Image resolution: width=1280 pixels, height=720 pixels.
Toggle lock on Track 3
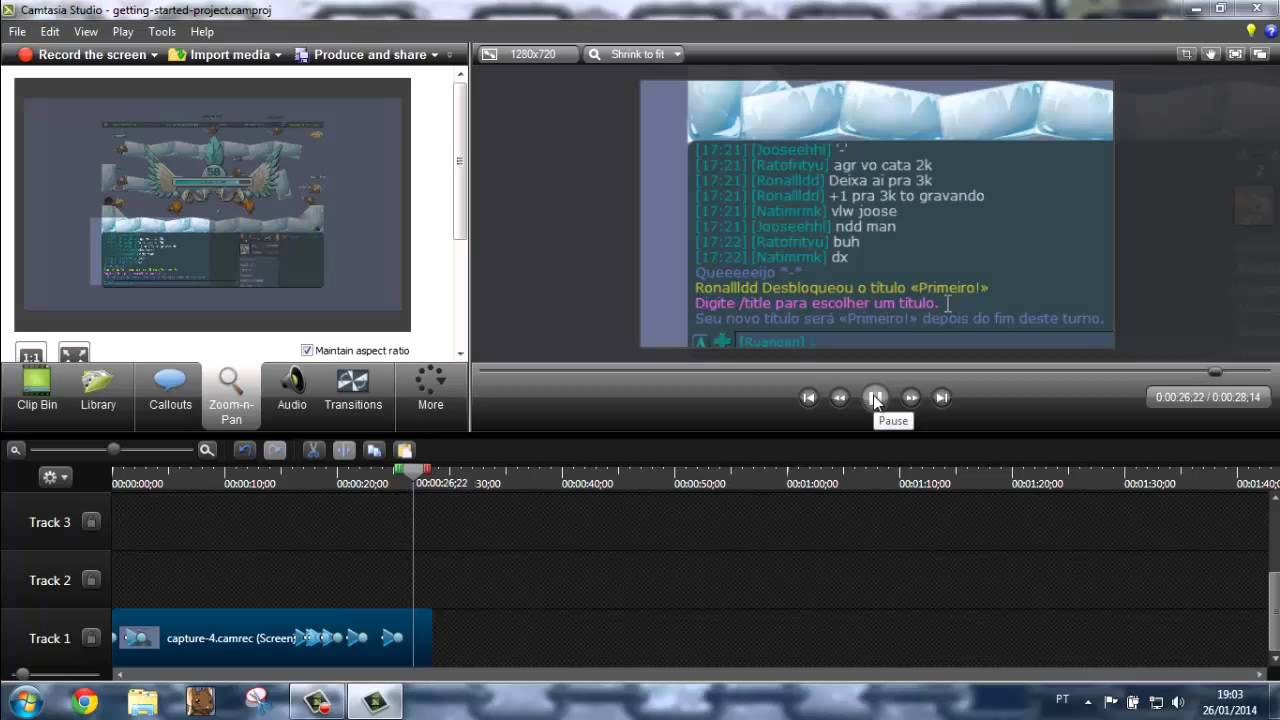[x=91, y=522]
